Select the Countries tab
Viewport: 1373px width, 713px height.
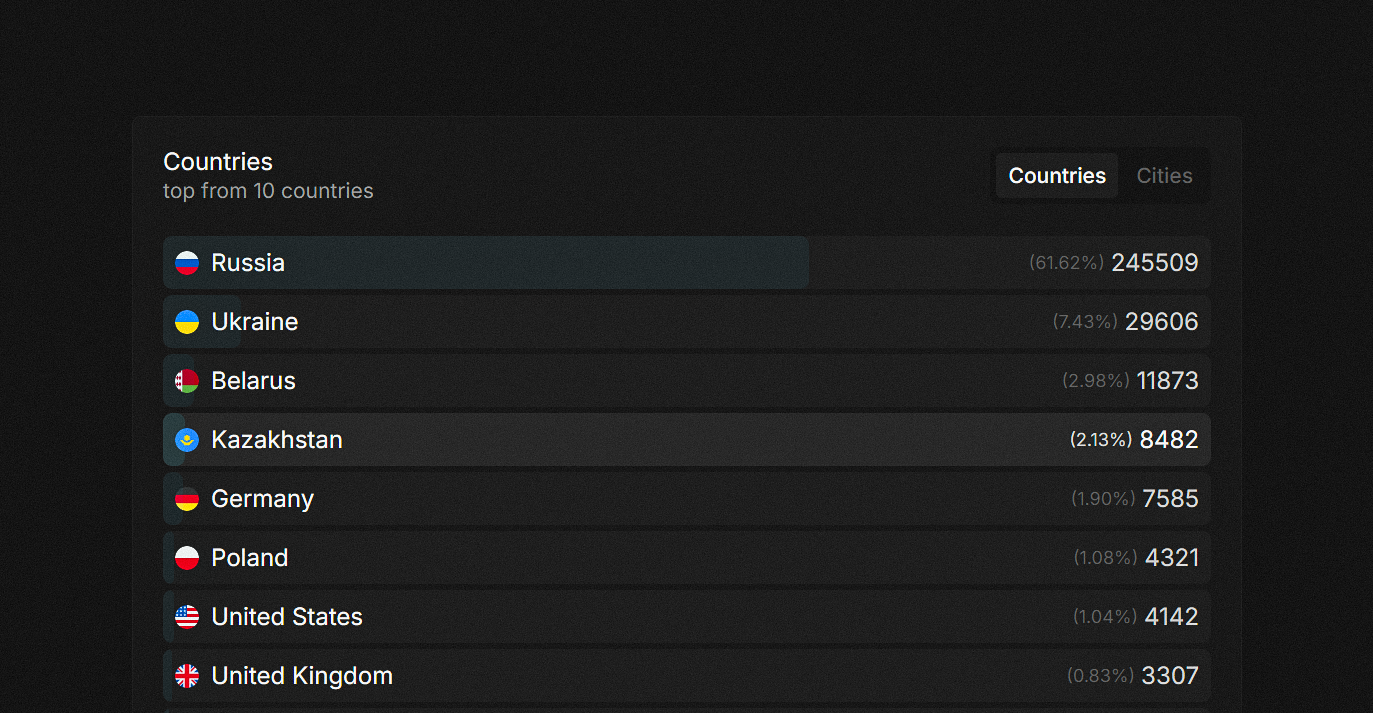tap(1057, 176)
